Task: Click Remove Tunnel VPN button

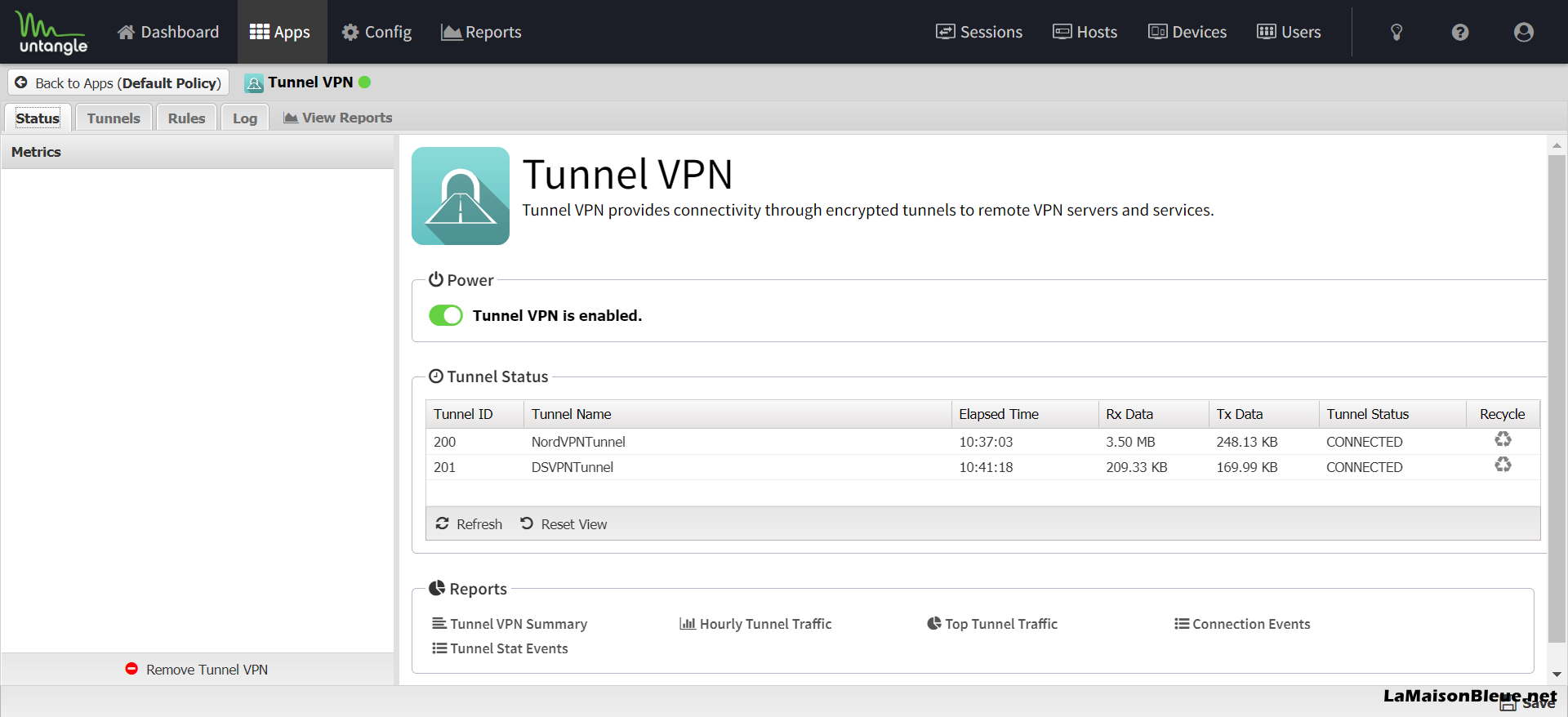Action: [197, 670]
